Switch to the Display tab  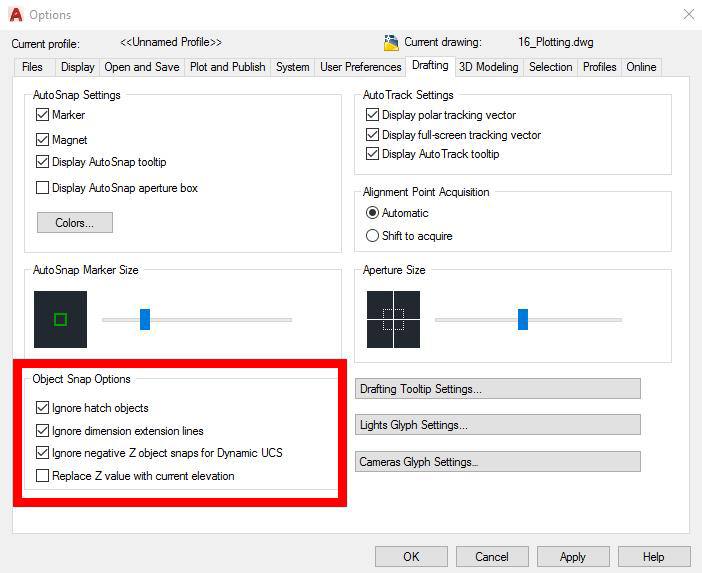pos(77,67)
